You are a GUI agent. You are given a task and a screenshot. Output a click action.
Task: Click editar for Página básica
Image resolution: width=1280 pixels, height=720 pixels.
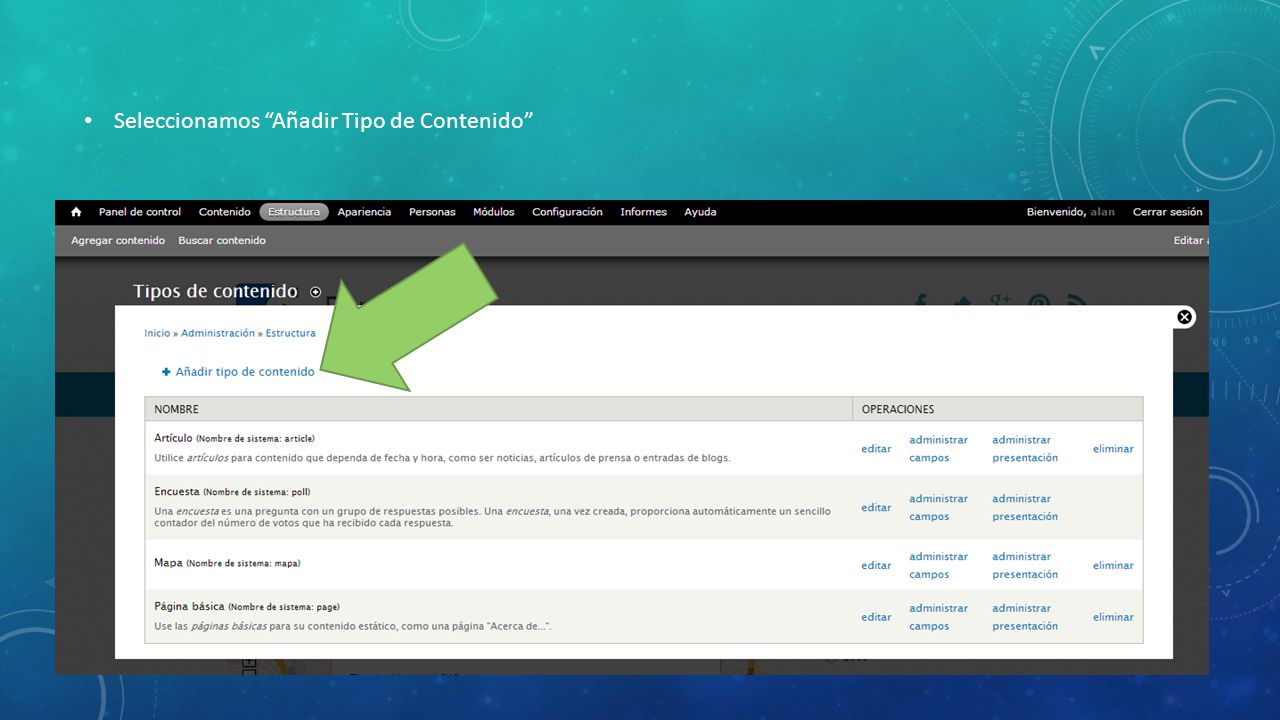(876, 617)
